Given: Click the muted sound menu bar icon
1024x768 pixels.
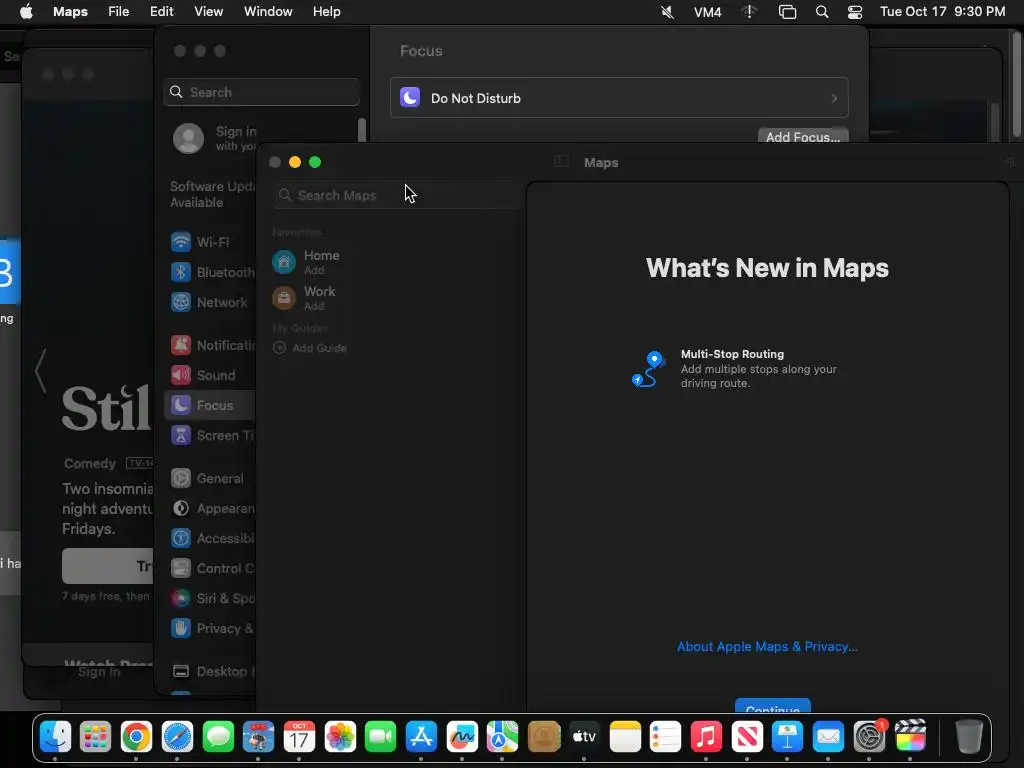Looking at the screenshot, I should coord(667,12).
